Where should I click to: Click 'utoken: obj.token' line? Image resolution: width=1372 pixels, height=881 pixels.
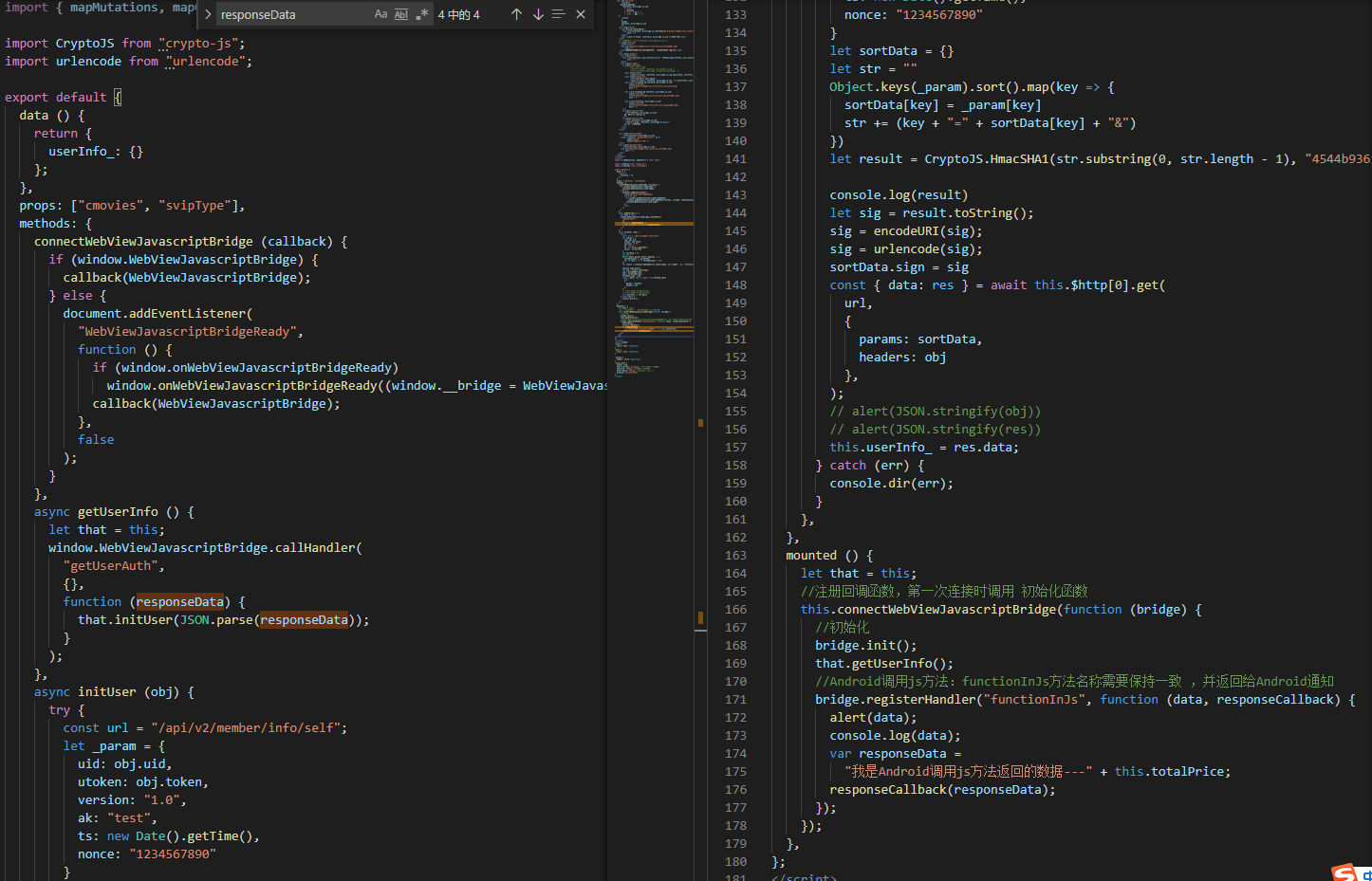click(x=143, y=782)
